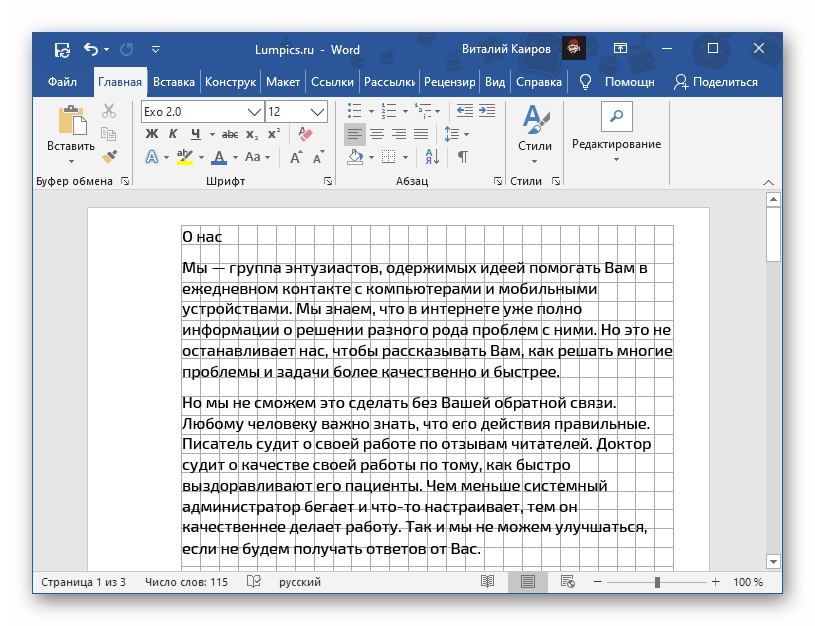
Task: Click the Clear Formatting eraser icon
Action: pyautogui.click(x=306, y=134)
